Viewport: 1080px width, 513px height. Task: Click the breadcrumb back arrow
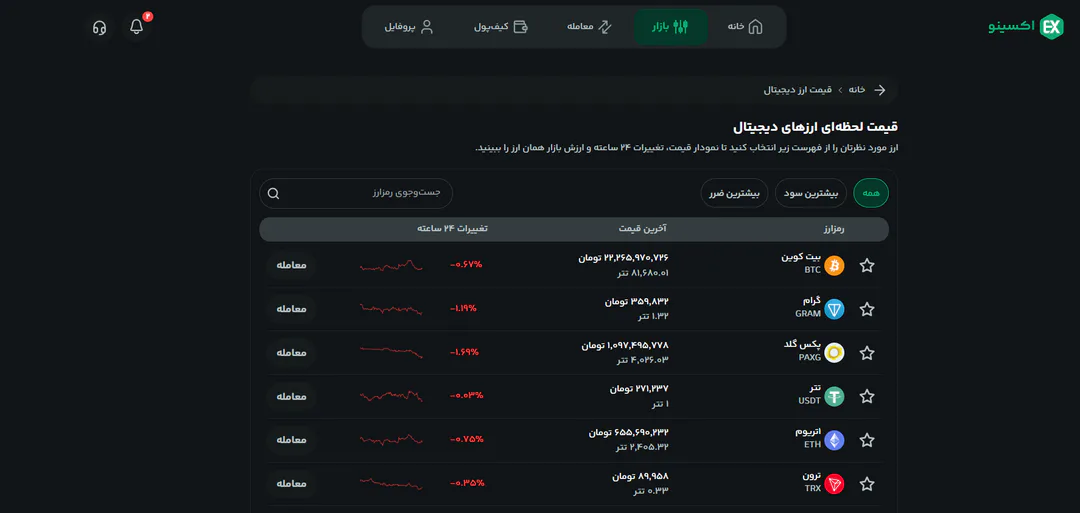(x=880, y=90)
